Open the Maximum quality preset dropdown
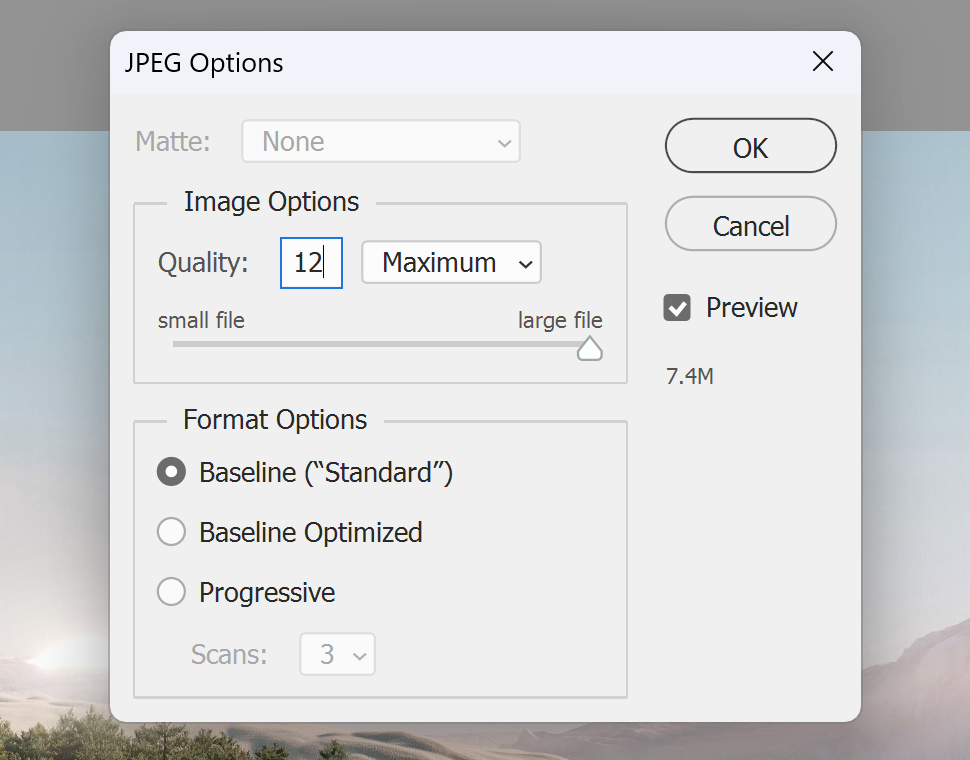The width and height of the screenshot is (970, 760). 452,262
